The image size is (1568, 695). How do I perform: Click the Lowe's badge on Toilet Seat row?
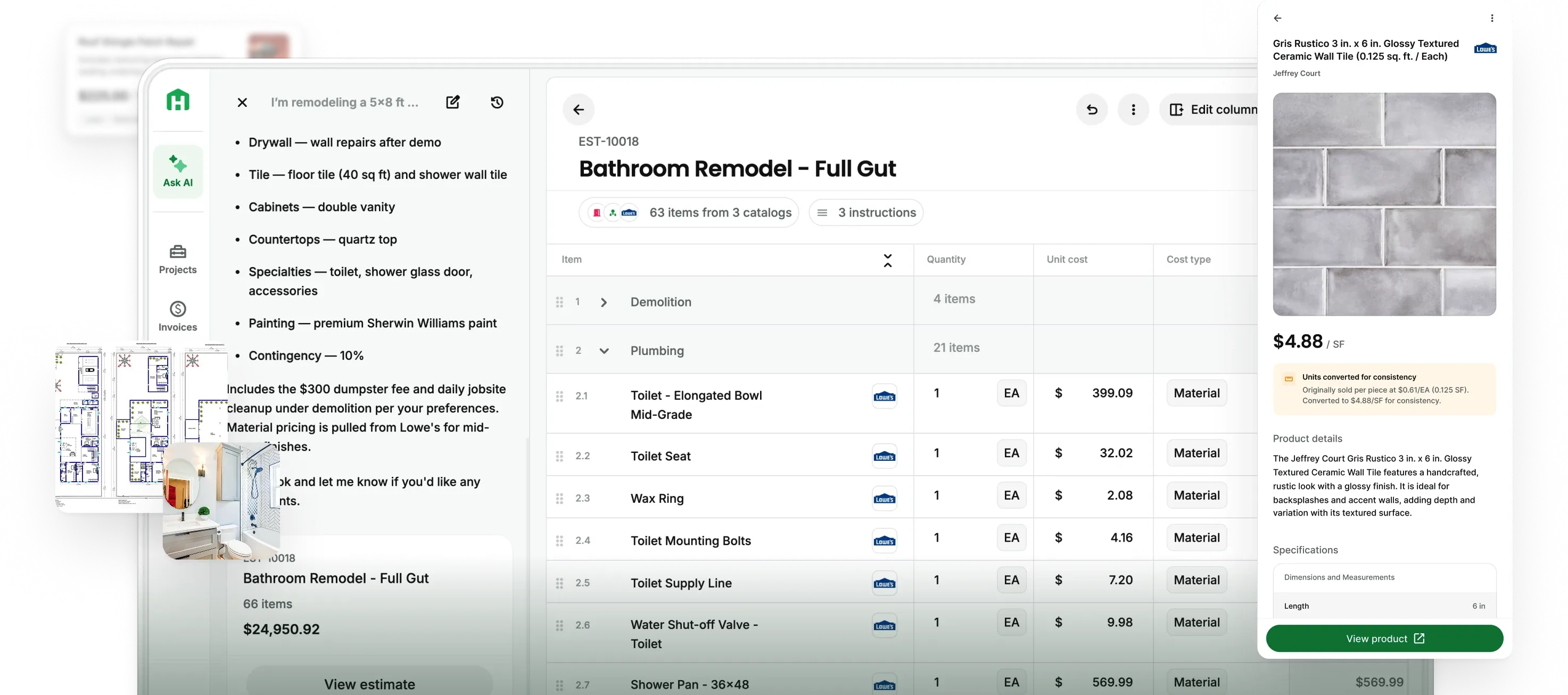point(885,455)
